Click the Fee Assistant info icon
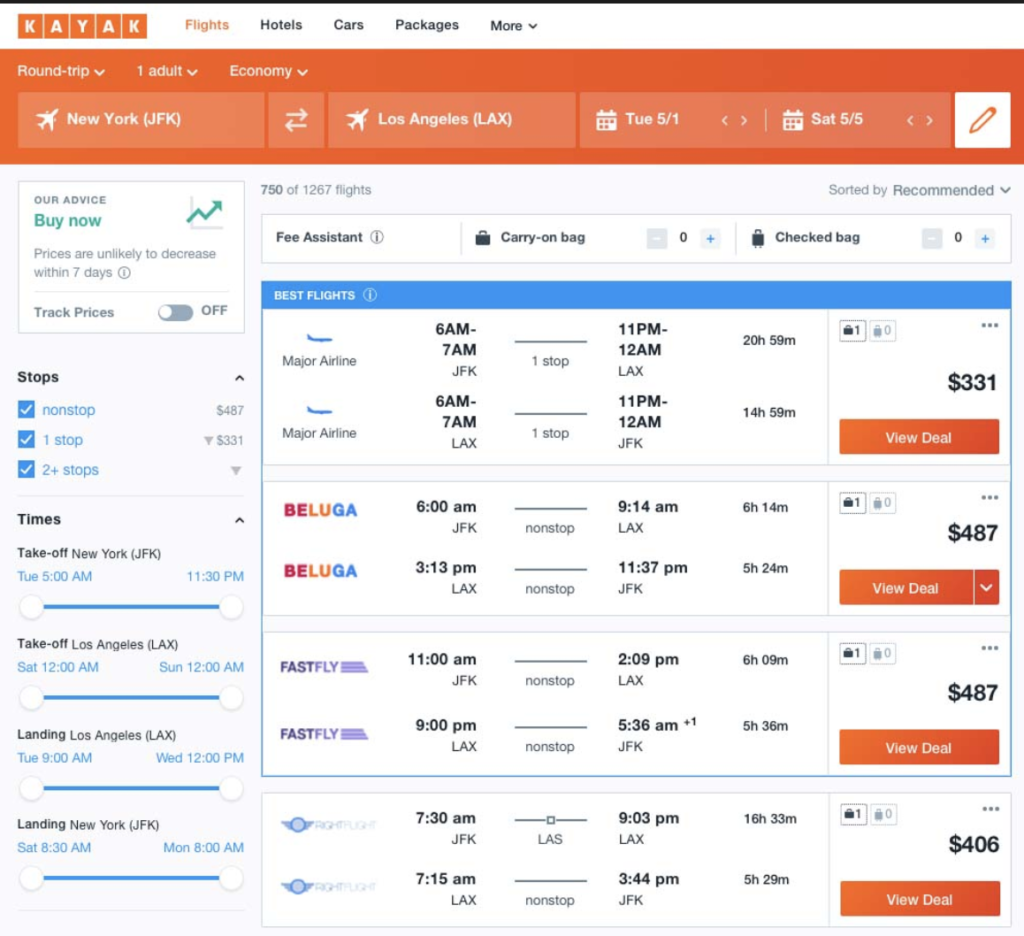This screenshot has width=1024, height=936. (377, 238)
